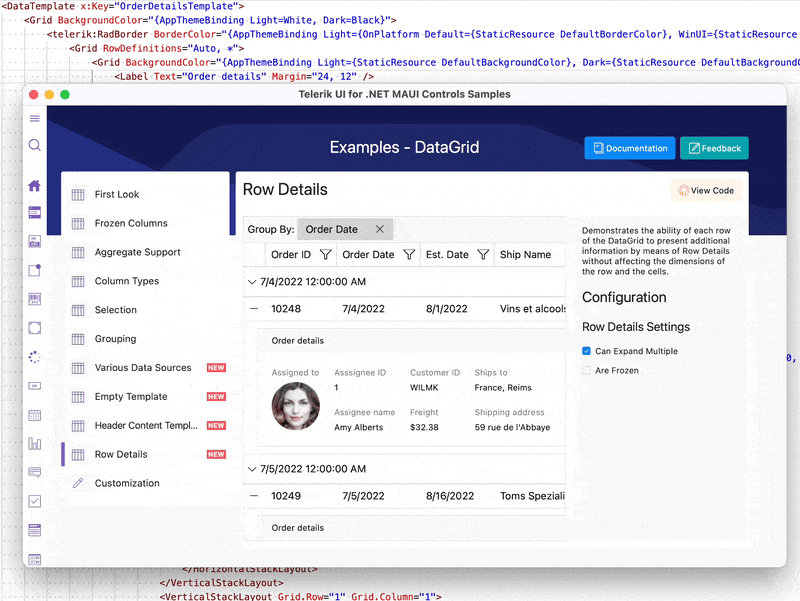The image size is (800, 601).
Task: Open filter for Order Date column
Action: pyautogui.click(x=409, y=255)
